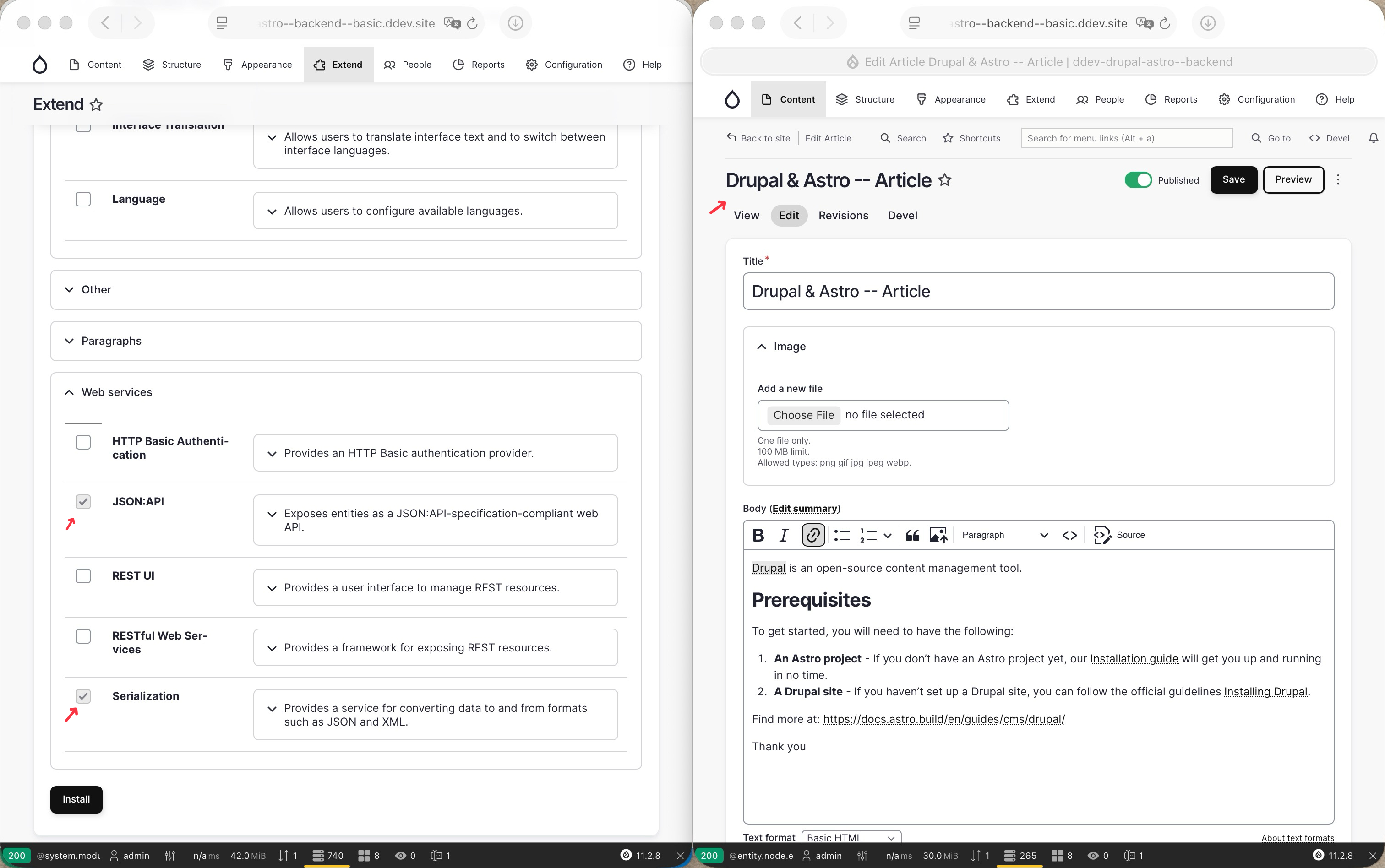Enable the REST UI module checkbox
The width and height of the screenshot is (1385, 868).
click(x=83, y=576)
